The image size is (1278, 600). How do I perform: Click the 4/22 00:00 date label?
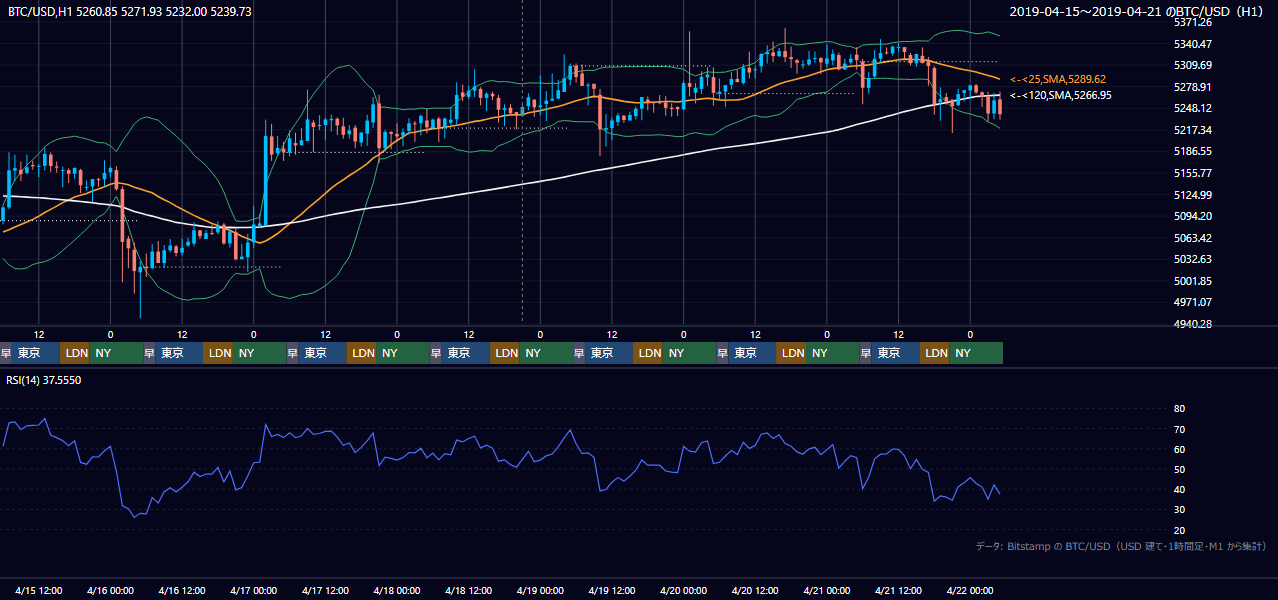pyautogui.click(x=970, y=590)
